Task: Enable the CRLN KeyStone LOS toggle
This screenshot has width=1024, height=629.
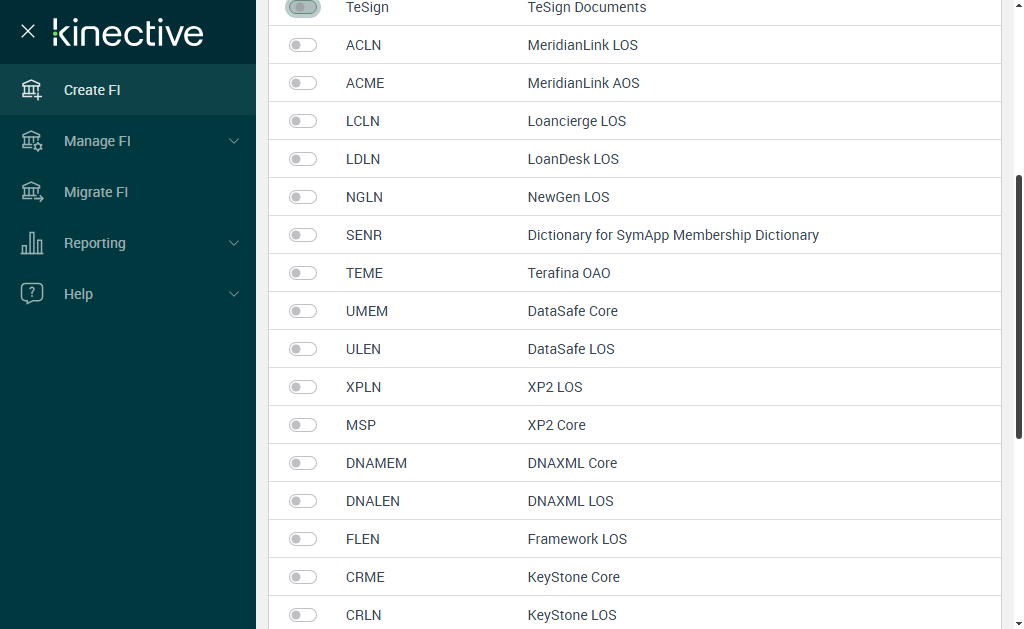Action: (x=303, y=615)
